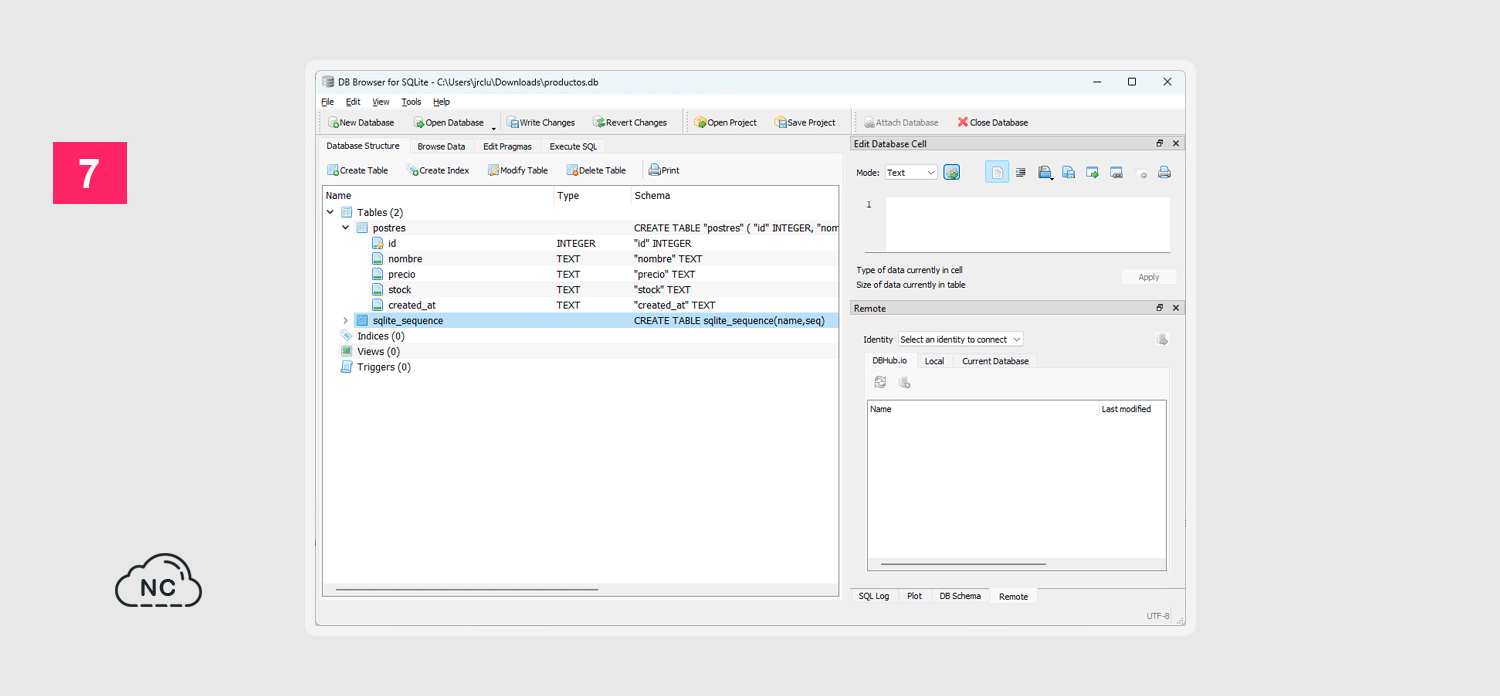Click inside the cell text editor field

[1028, 224]
